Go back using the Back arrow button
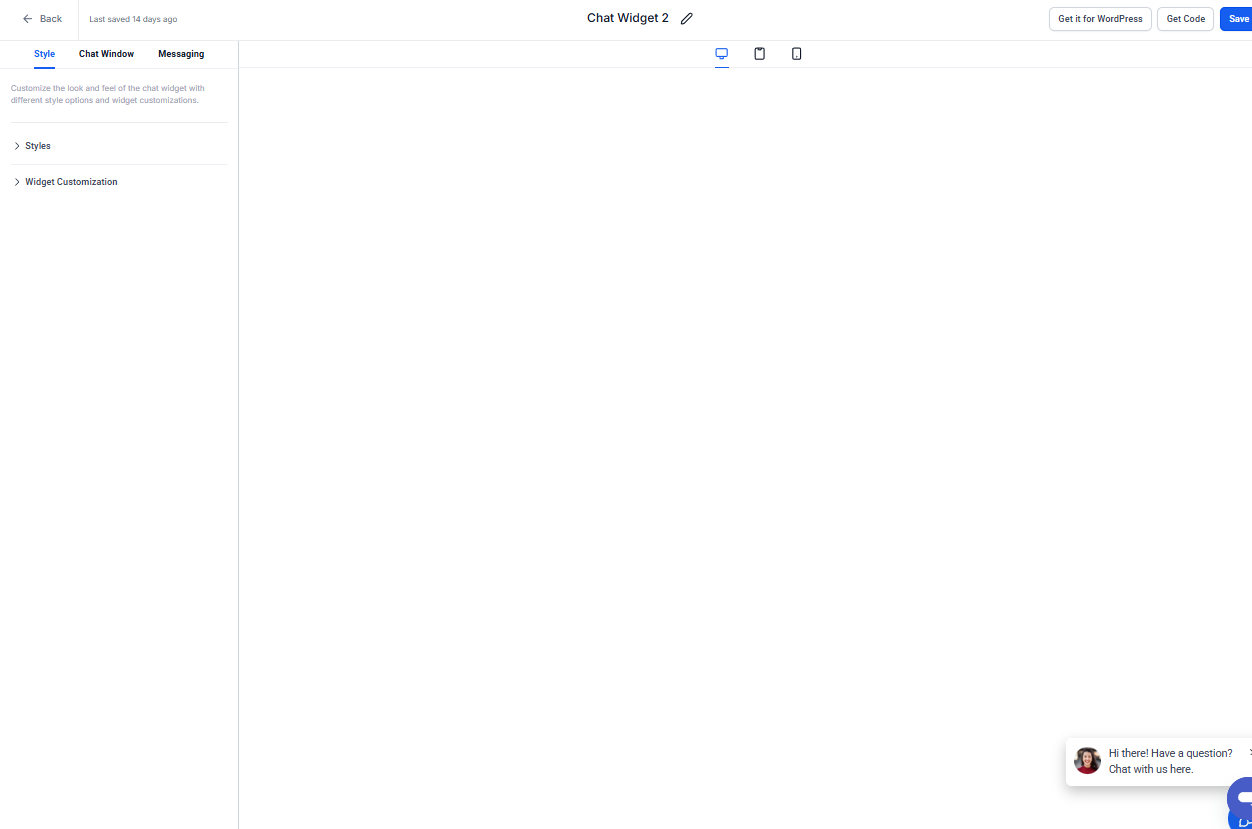 click(x=42, y=19)
